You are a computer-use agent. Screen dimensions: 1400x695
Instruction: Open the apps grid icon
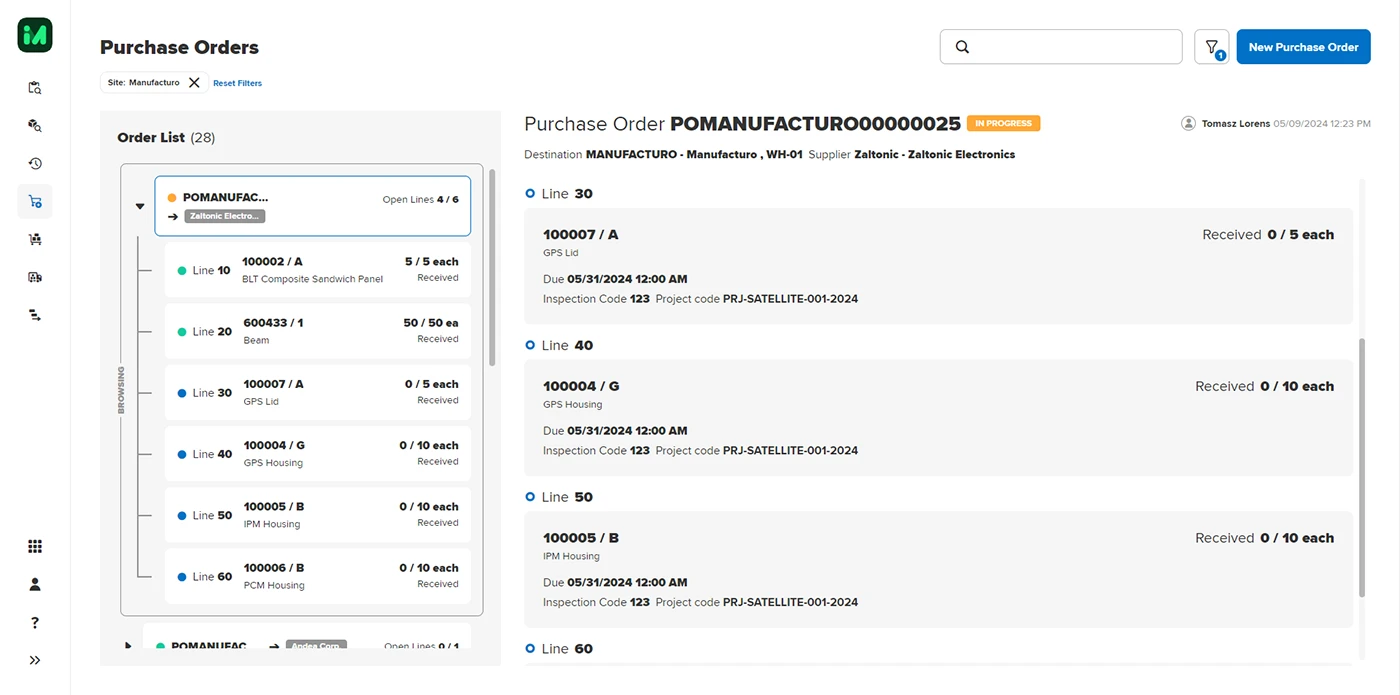point(35,546)
